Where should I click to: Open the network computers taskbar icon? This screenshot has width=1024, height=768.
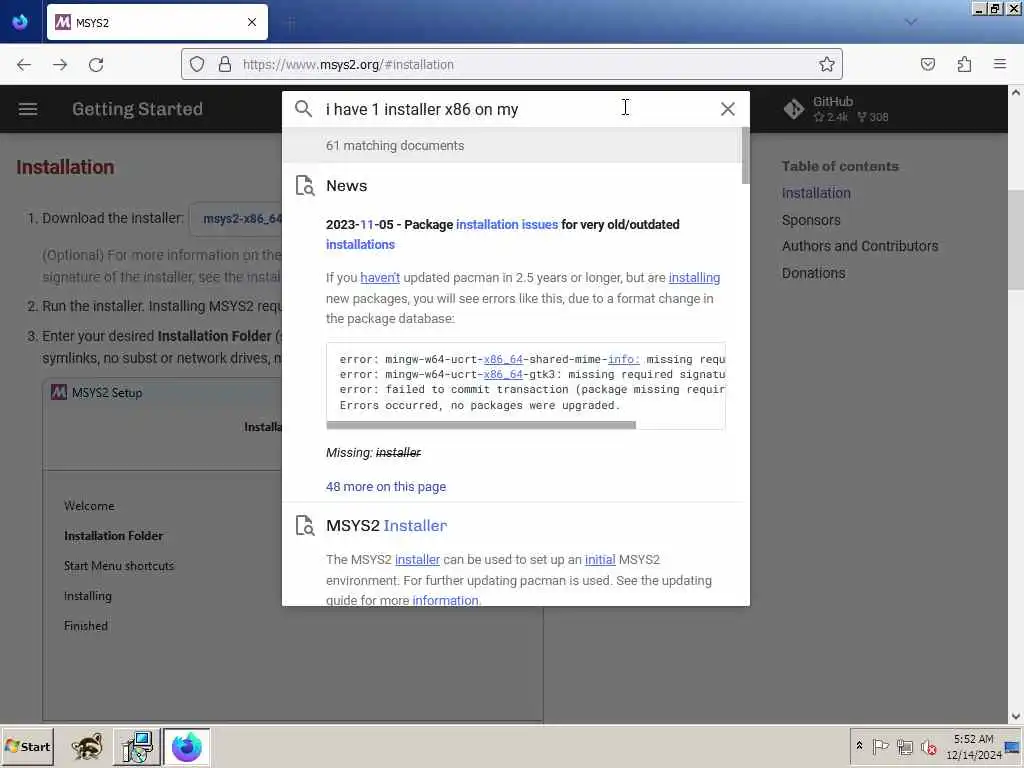pos(137,746)
